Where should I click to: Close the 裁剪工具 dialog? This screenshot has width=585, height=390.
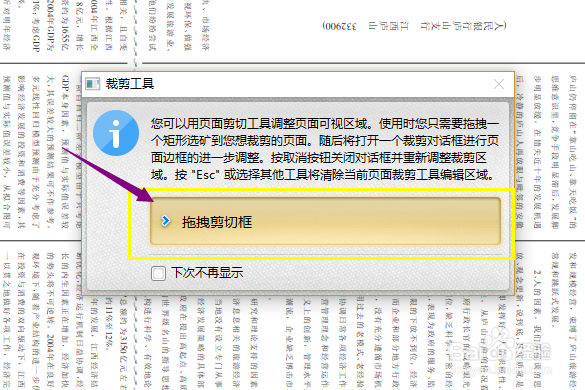499,84
